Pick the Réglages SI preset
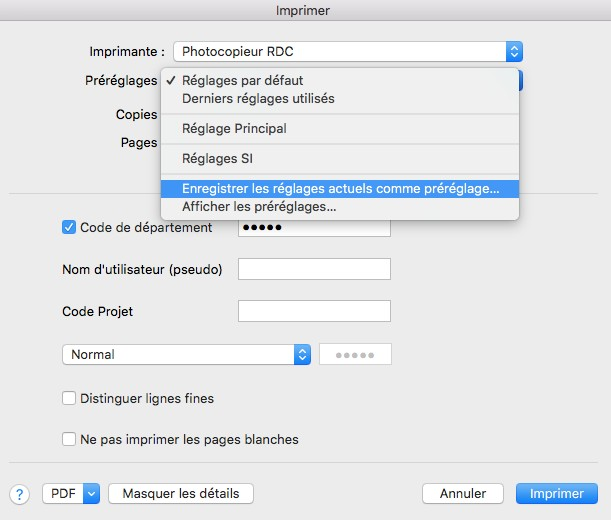Image resolution: width=611 pixels, height=520 pixels. tap(217, 158)
